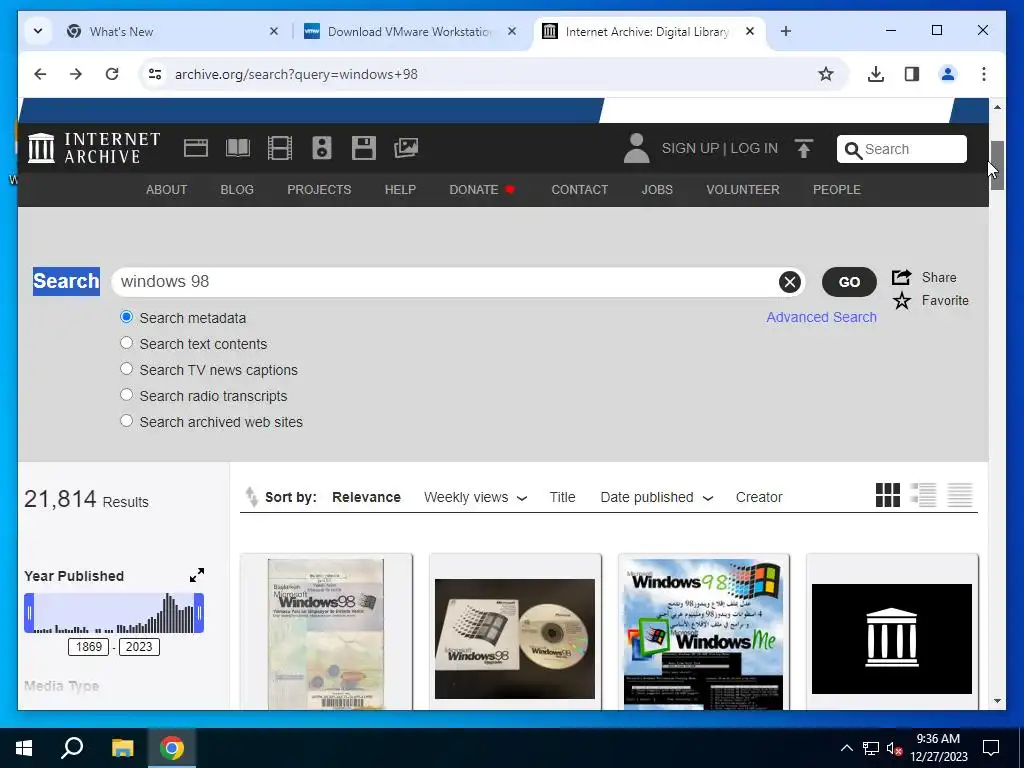Viewport: 1024px width, 768px height.
Task: Click the page vertical scrollbar thumb
Action: click(x=997, y=165)
